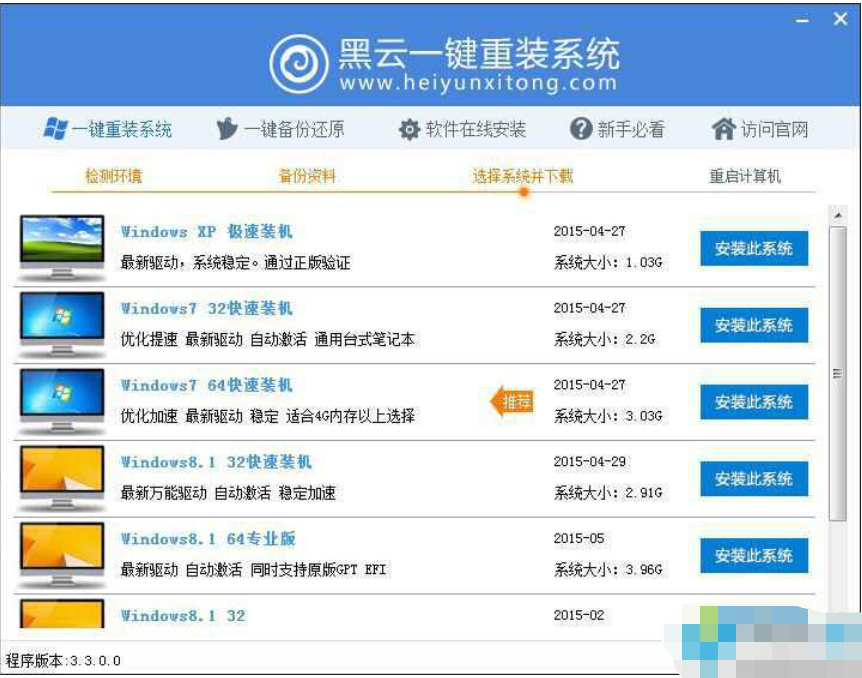Open Windows7 64快速装机 title
This screenshot has width=862, height=678.
pyautogui.click(x=207, y=385)
